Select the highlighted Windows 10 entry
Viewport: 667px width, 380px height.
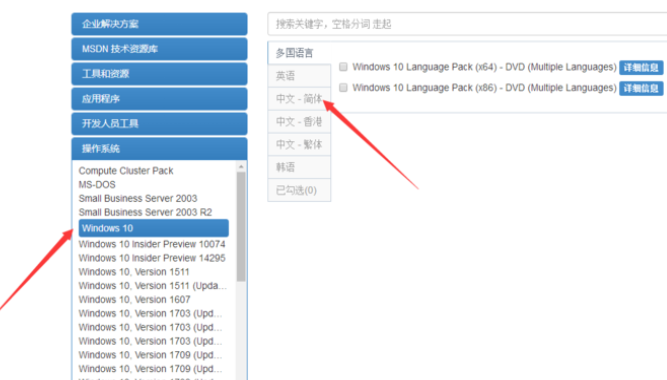[x=154, y=228]
